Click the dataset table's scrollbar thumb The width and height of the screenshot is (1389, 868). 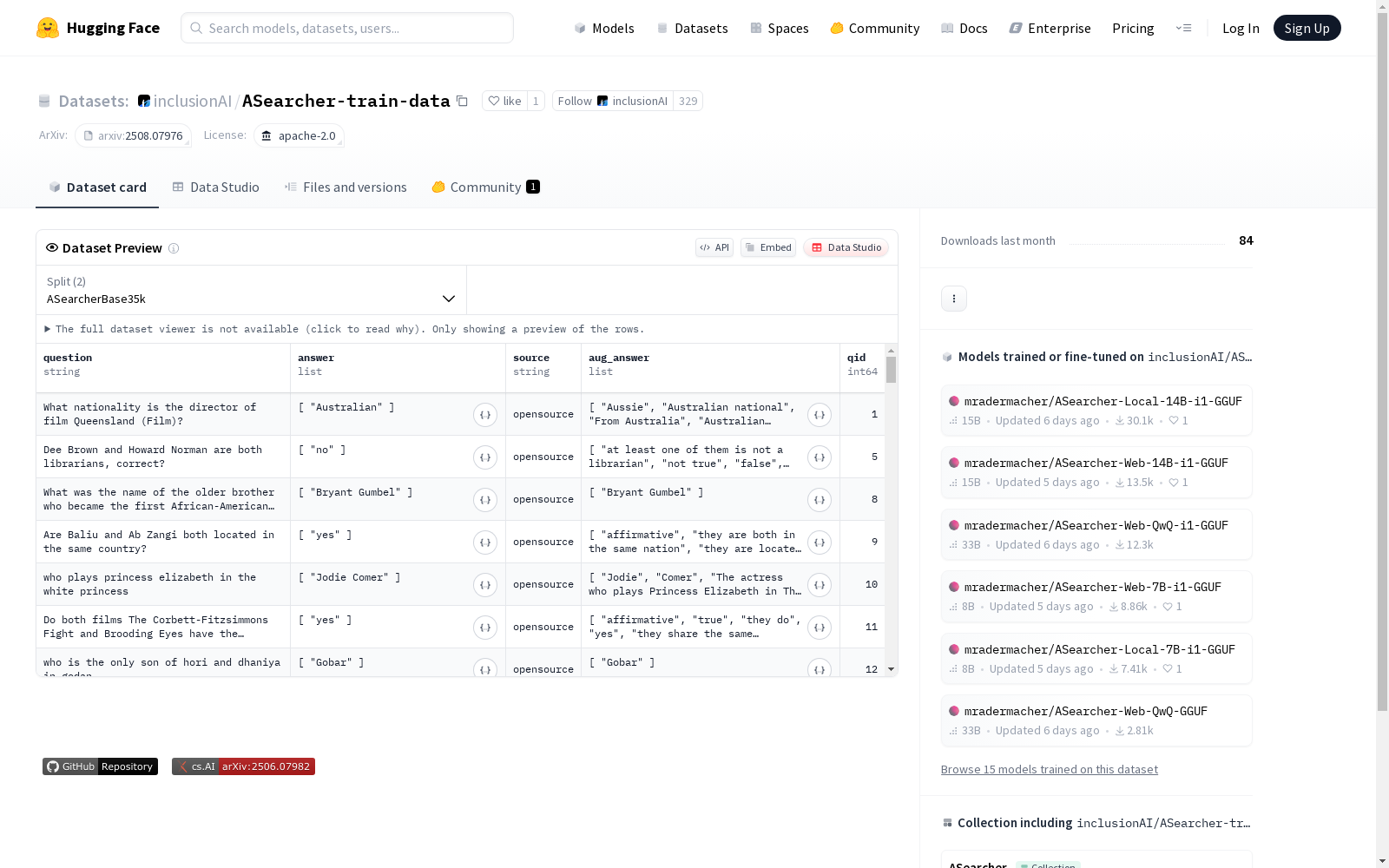pyautogui.click(x=891, y=370)
